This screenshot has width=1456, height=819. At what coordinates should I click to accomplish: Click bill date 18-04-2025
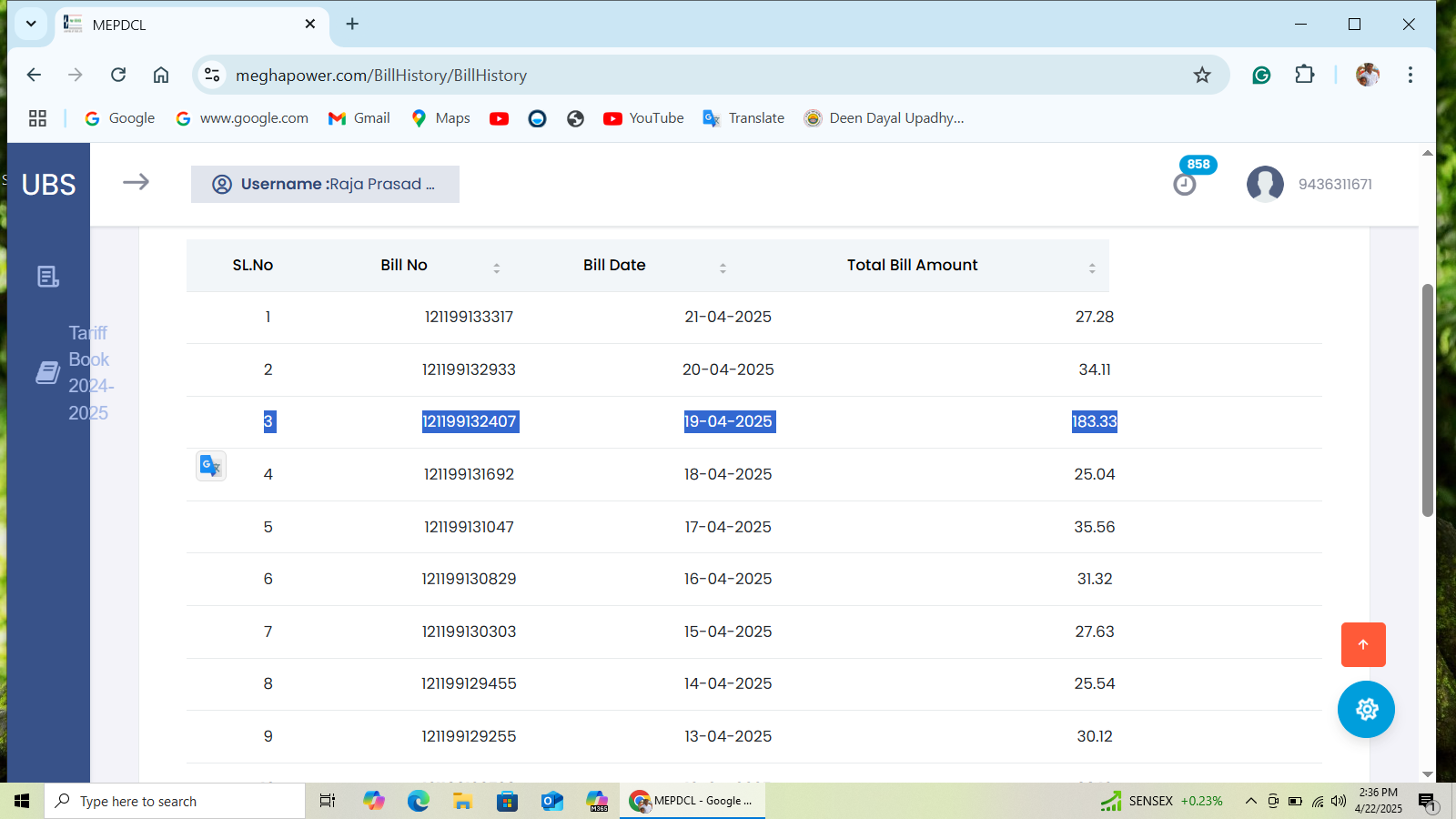coord(728,474)
